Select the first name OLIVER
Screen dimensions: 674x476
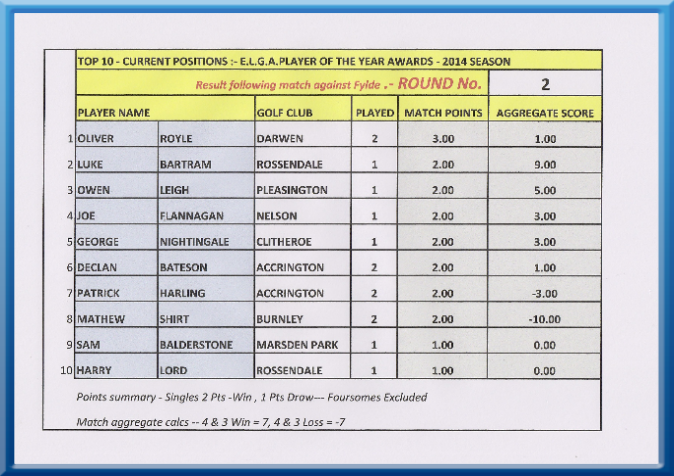(x=95, y=139)
